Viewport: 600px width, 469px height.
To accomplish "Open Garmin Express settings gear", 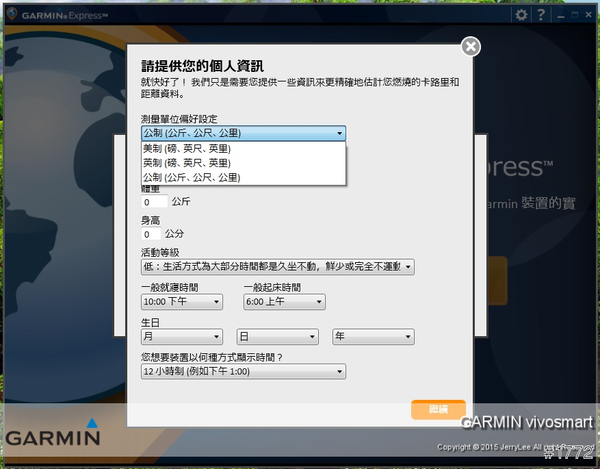I will (x=521, y=15).
